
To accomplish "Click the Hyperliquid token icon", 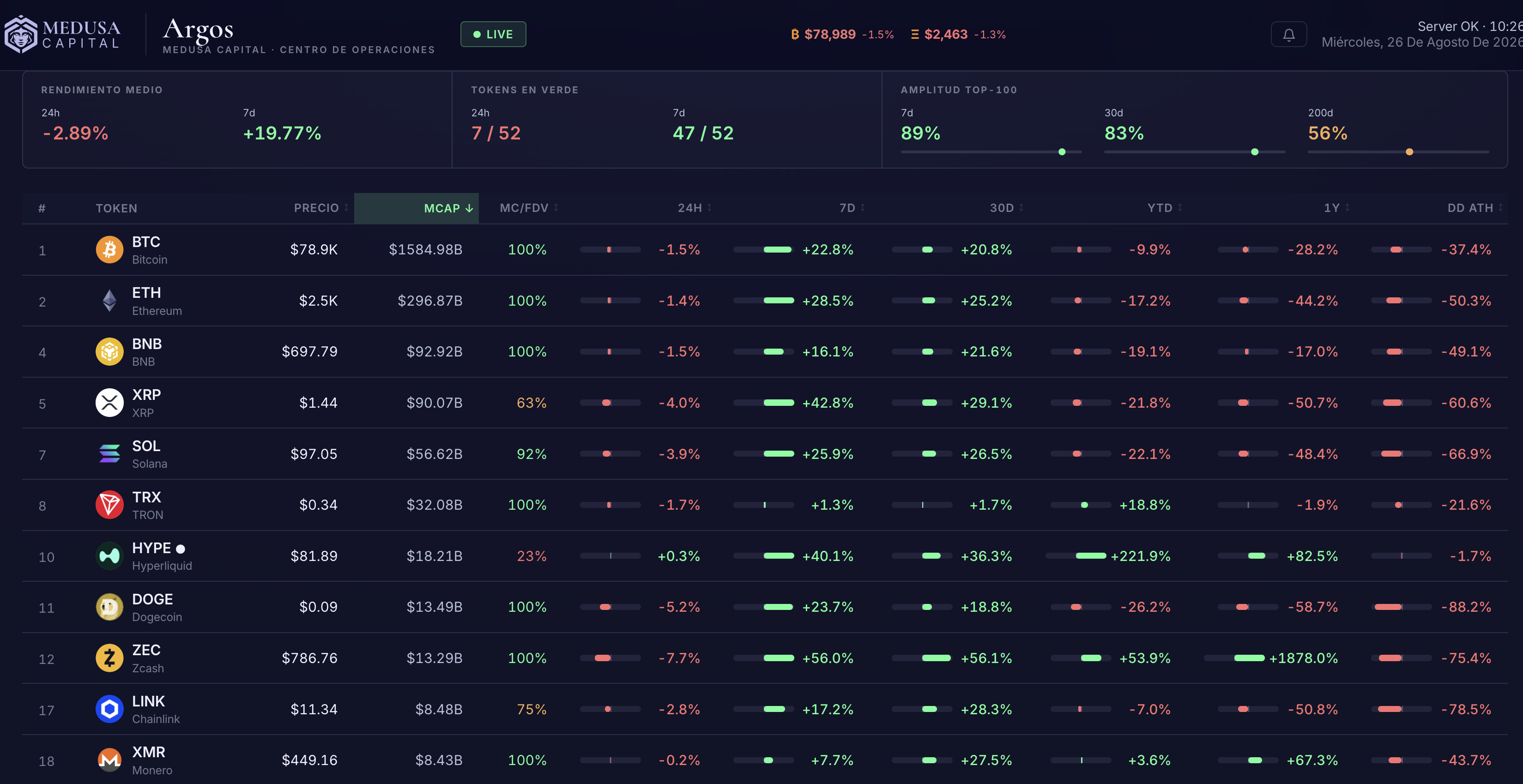I will [x=109, y=556].
